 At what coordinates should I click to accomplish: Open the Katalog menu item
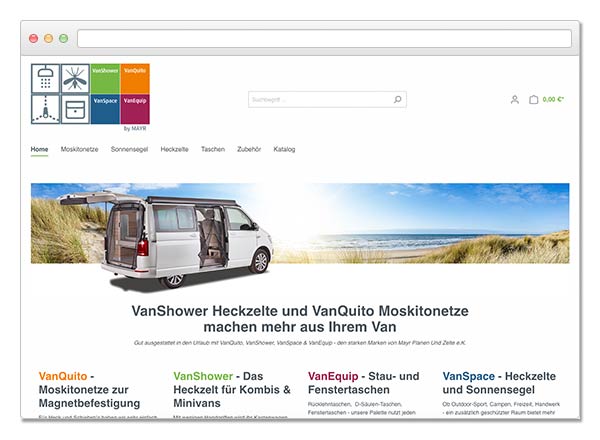point(284,149)
